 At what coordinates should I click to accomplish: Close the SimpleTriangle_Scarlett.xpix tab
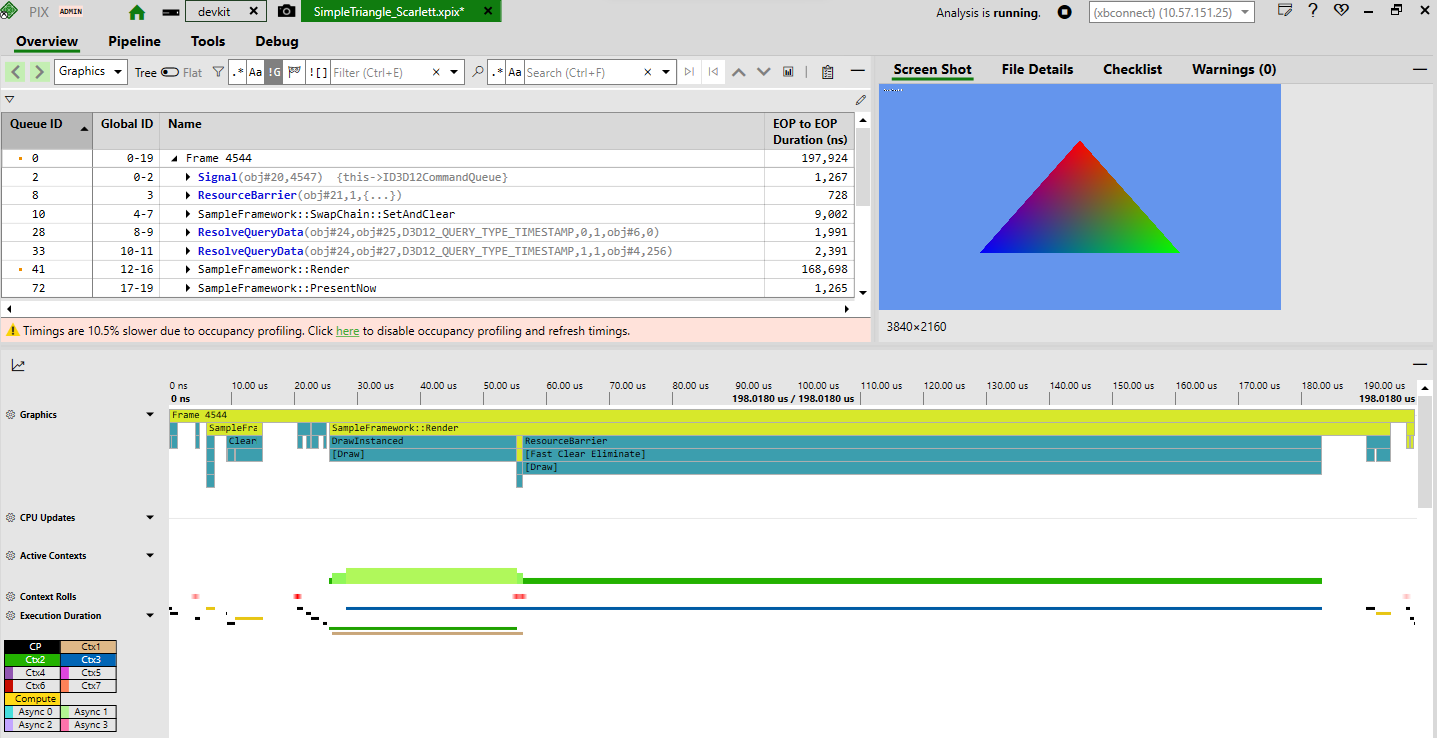click(488, 12)
